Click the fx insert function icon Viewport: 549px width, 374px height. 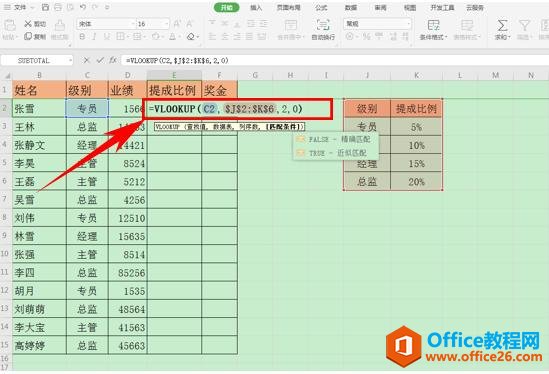113,61
